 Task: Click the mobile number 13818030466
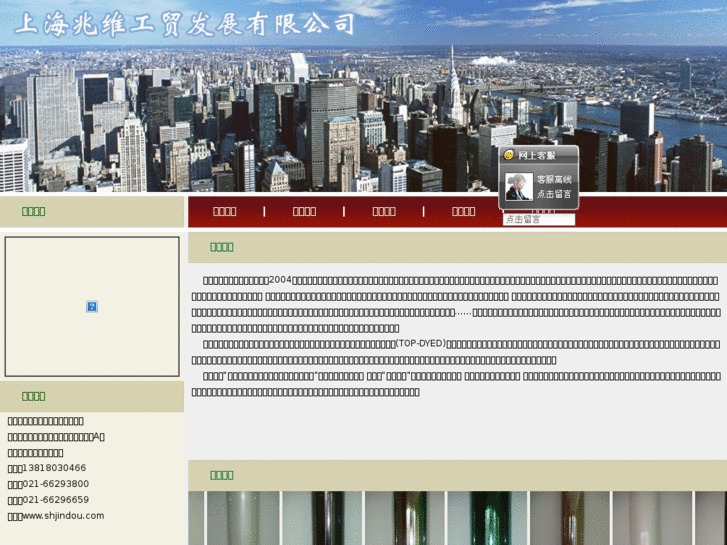pos(54,468)
